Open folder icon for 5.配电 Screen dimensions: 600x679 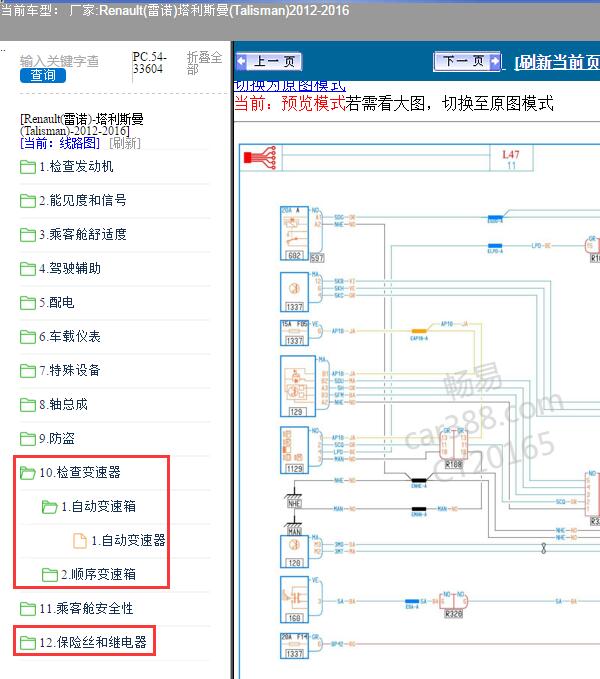click(x=28, y=303)
